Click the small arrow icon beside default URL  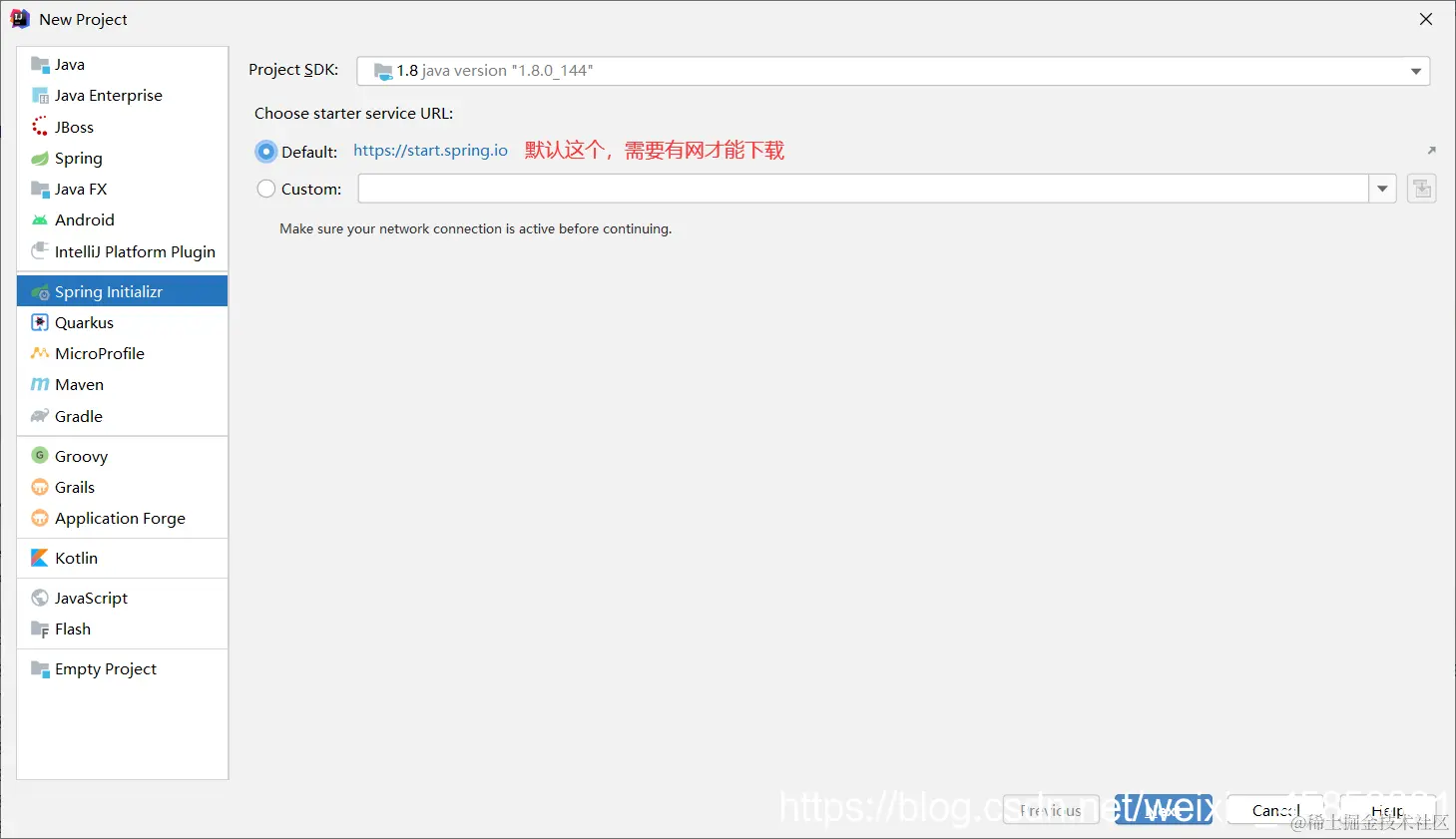pos(1431,151)
